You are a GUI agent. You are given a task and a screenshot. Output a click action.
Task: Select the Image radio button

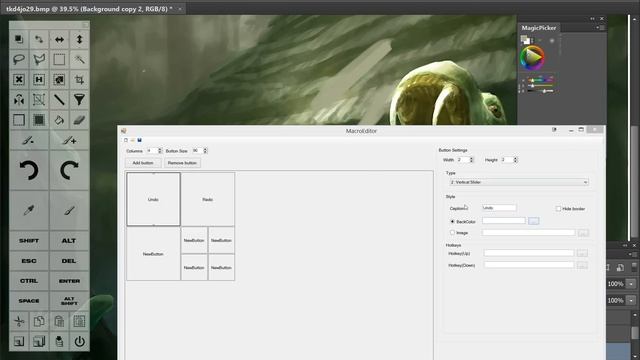(x=452, y=232)
